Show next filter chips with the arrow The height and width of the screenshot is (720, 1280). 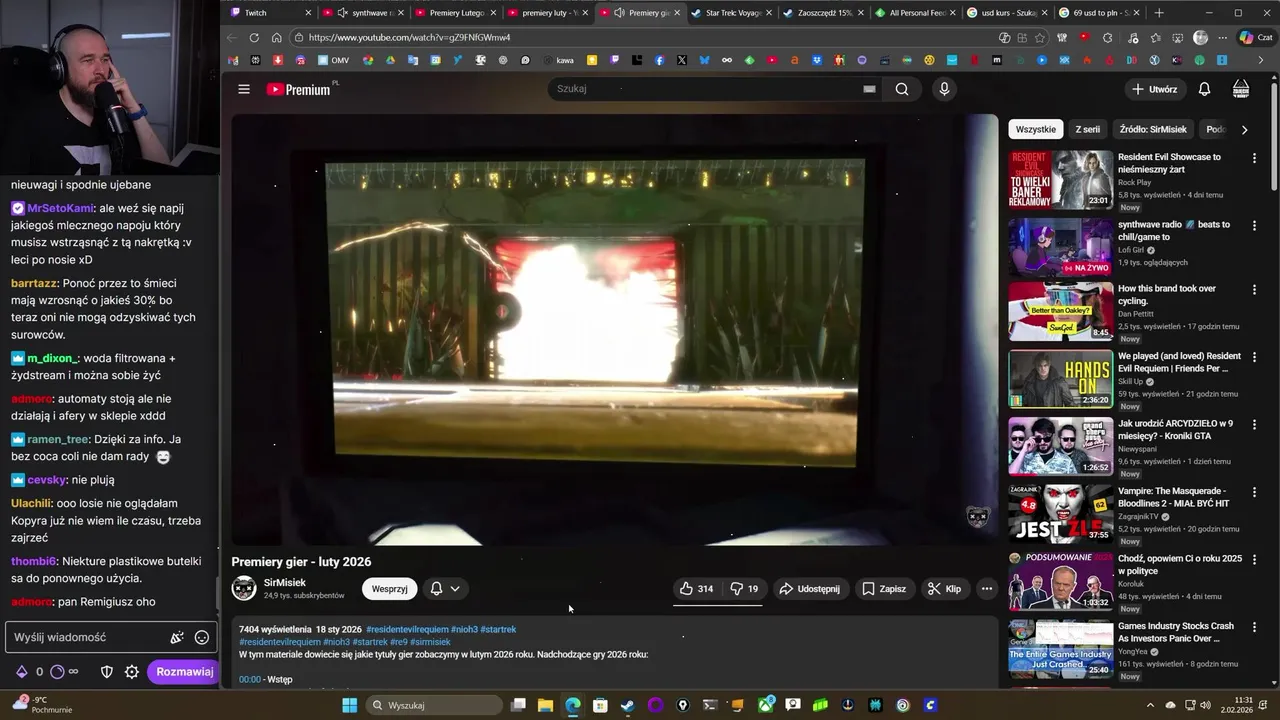tap(1244, 129)
